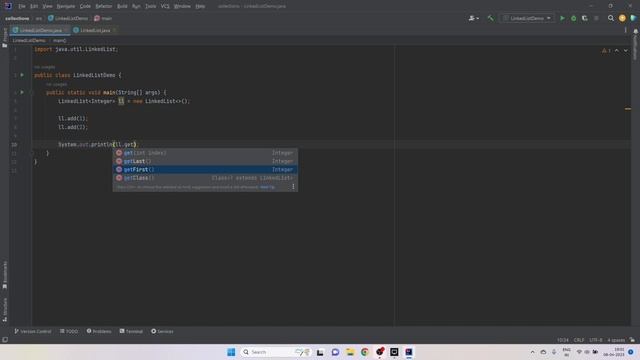This screenshot has width=640, height=360.
Task: Open completion popup options kebab menu
Action: pos(293,187)
